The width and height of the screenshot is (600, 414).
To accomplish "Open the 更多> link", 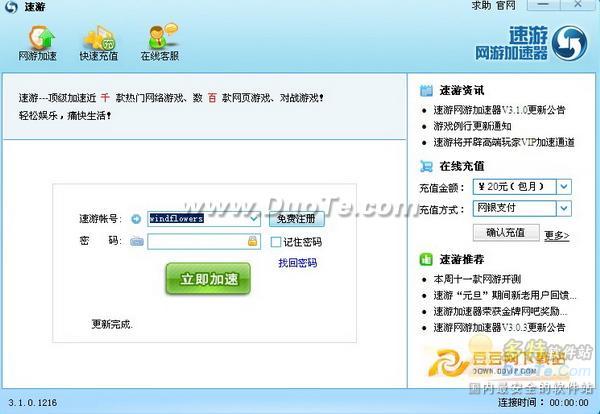I will (x=557, y=235).
